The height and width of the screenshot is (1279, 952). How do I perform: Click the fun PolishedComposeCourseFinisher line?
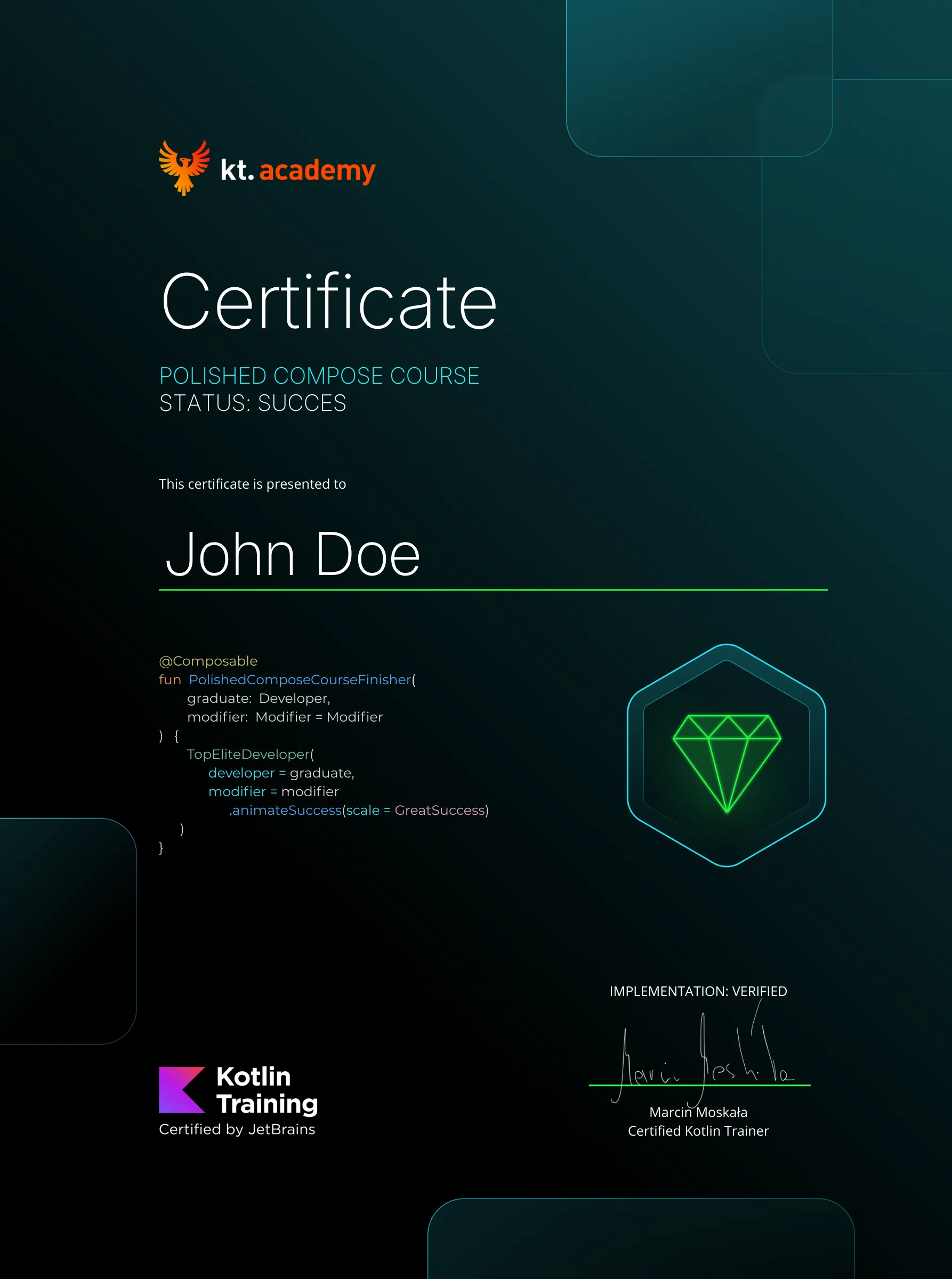287,680
